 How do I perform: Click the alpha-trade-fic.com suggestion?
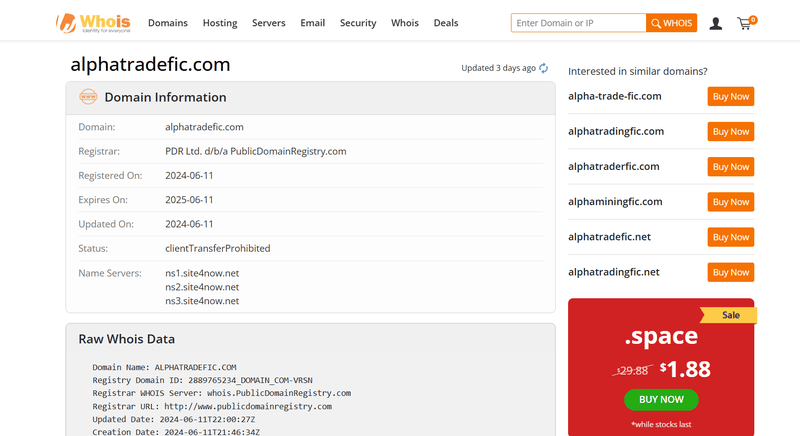tap(615, 96)
